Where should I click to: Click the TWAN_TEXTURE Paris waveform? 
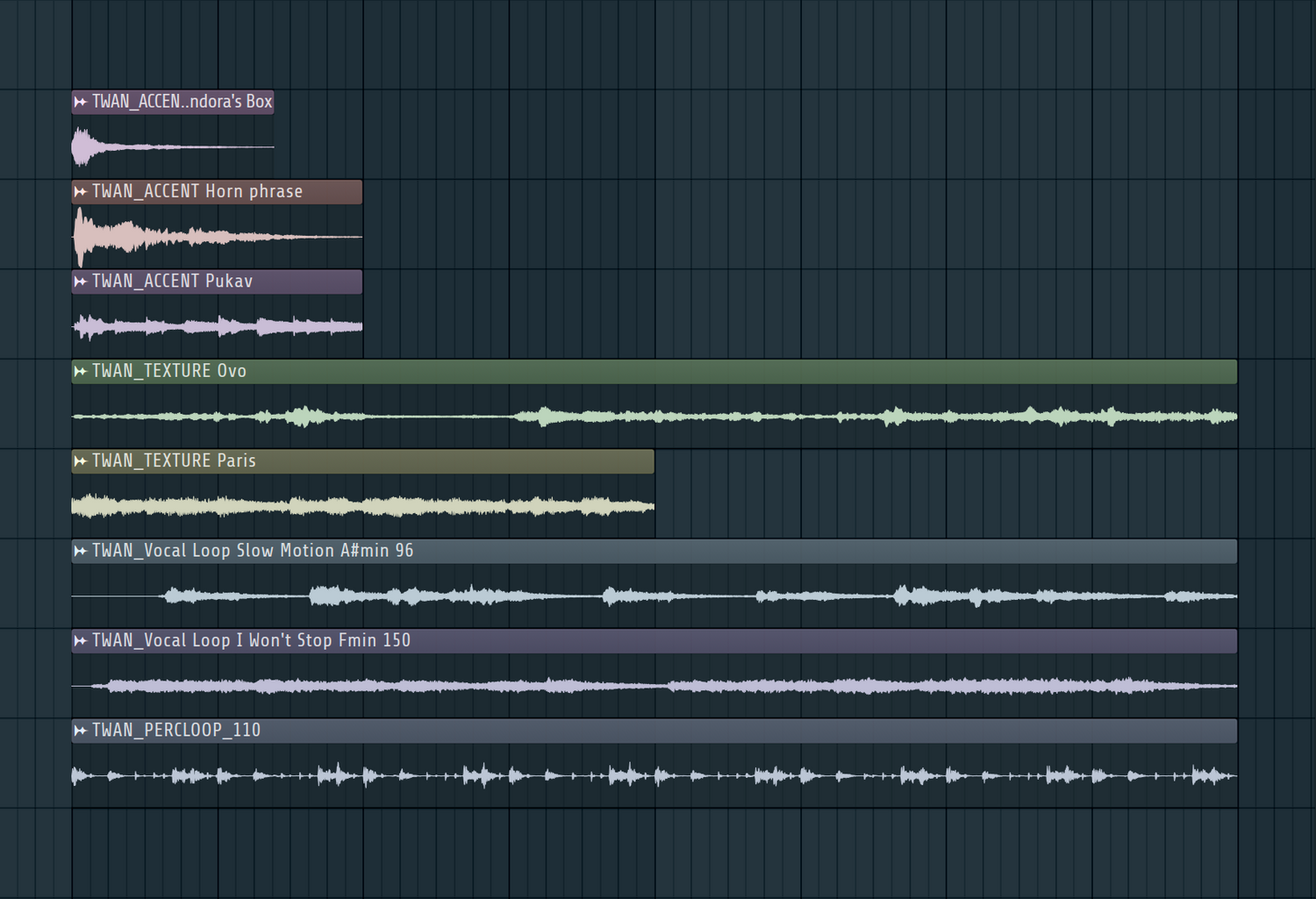click(362, 506)
